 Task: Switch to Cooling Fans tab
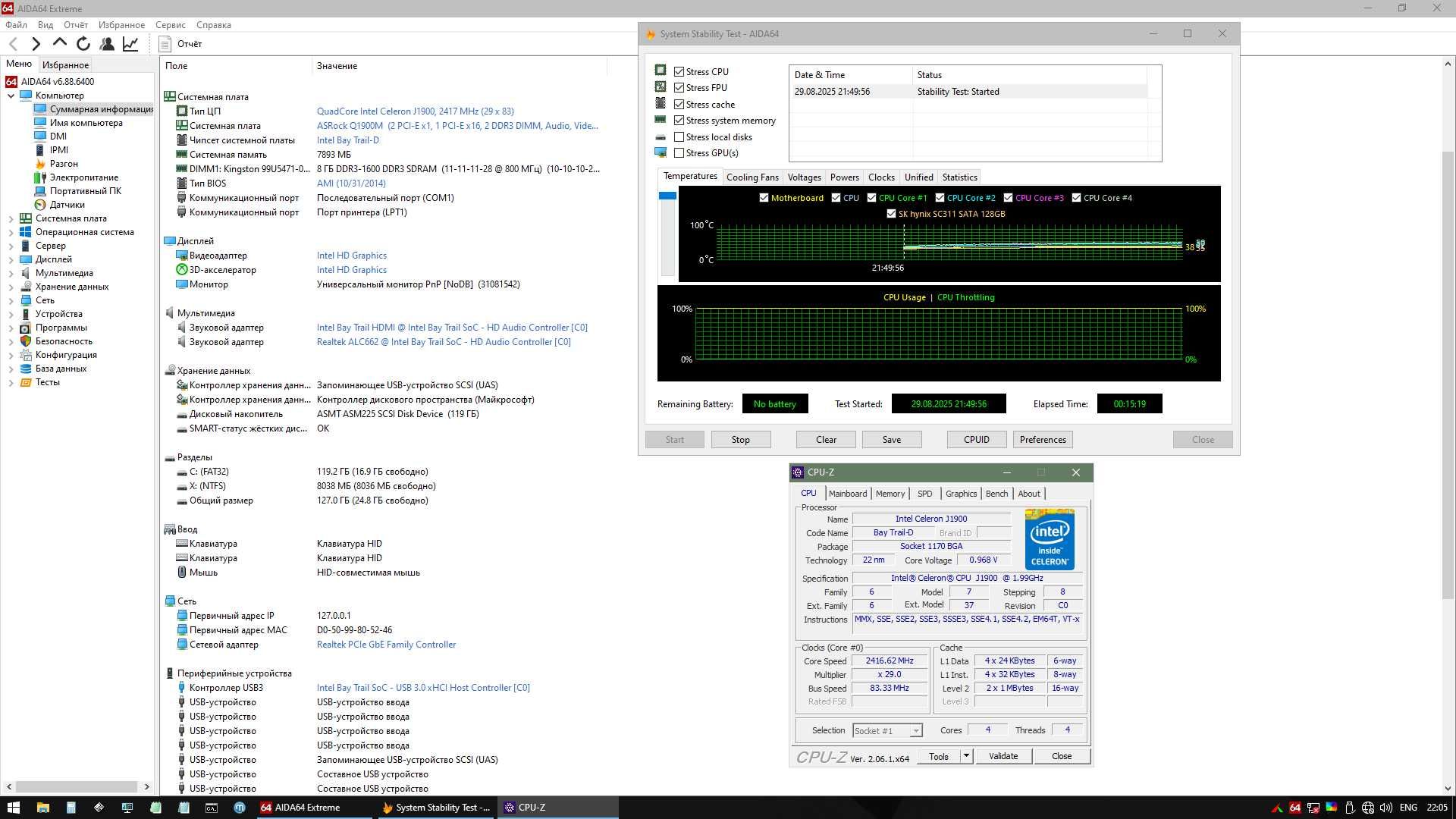pyautogui.click(x=752, y=177)
